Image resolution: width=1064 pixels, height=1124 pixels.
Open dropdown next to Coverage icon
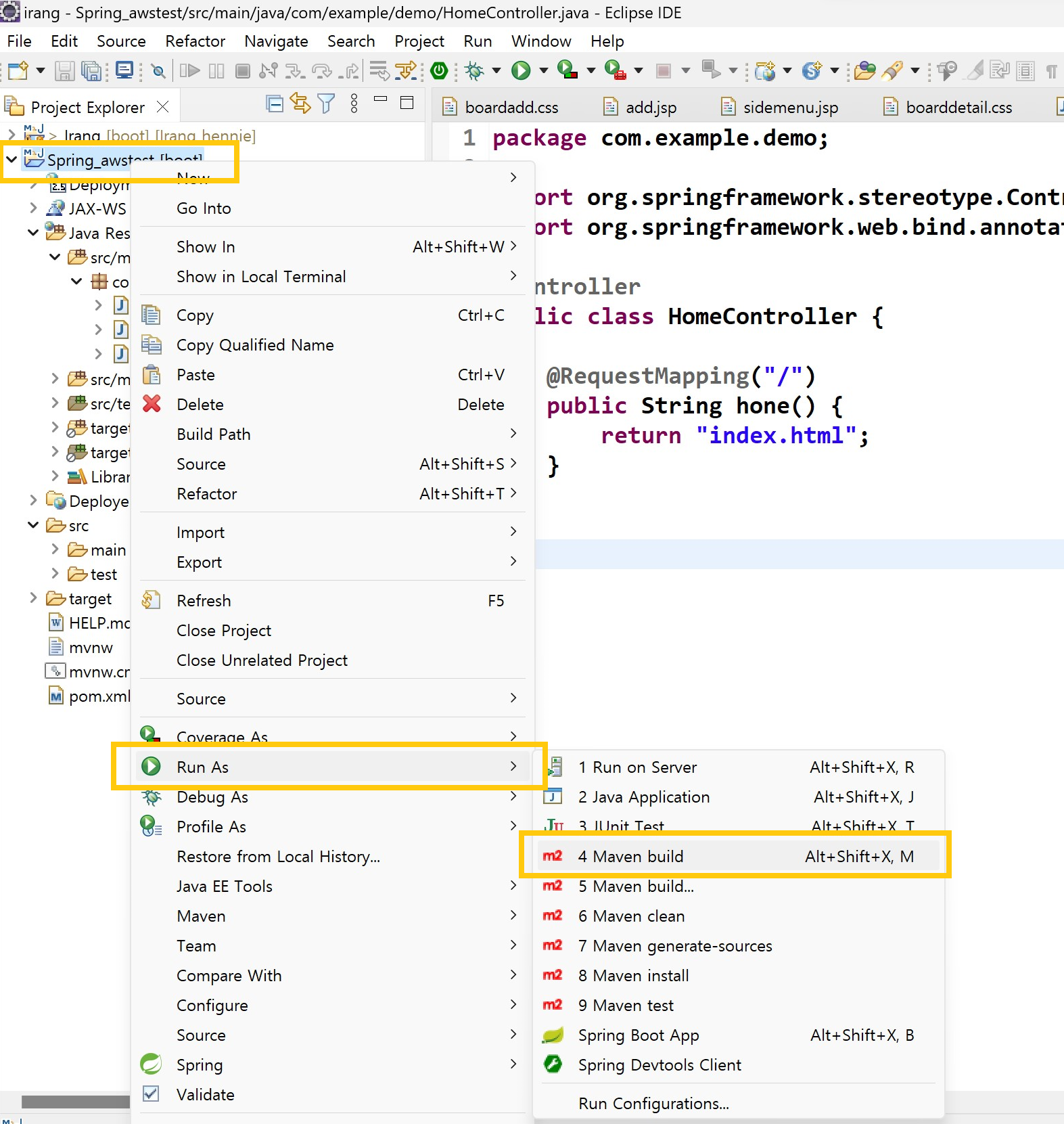tap(591, 70)
